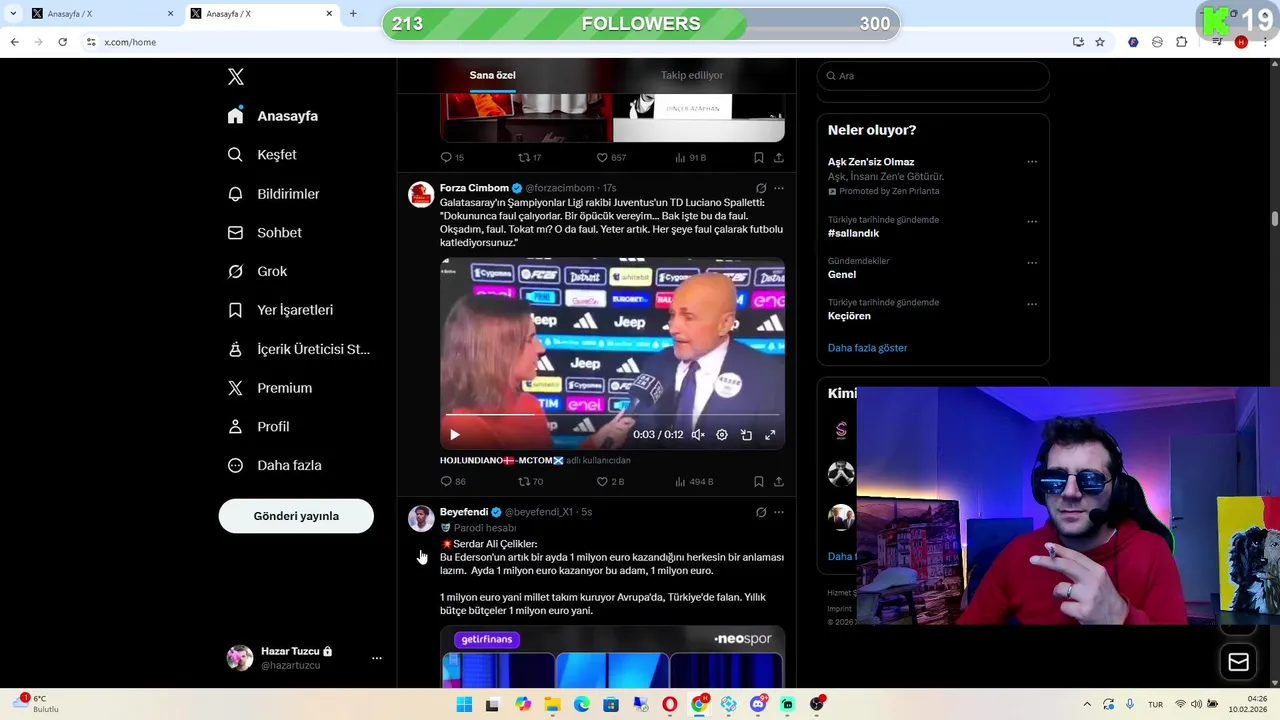Open Genel trend options dots
The height and width of the screenshot is (720, 1280).
(x=1032, y=263)
